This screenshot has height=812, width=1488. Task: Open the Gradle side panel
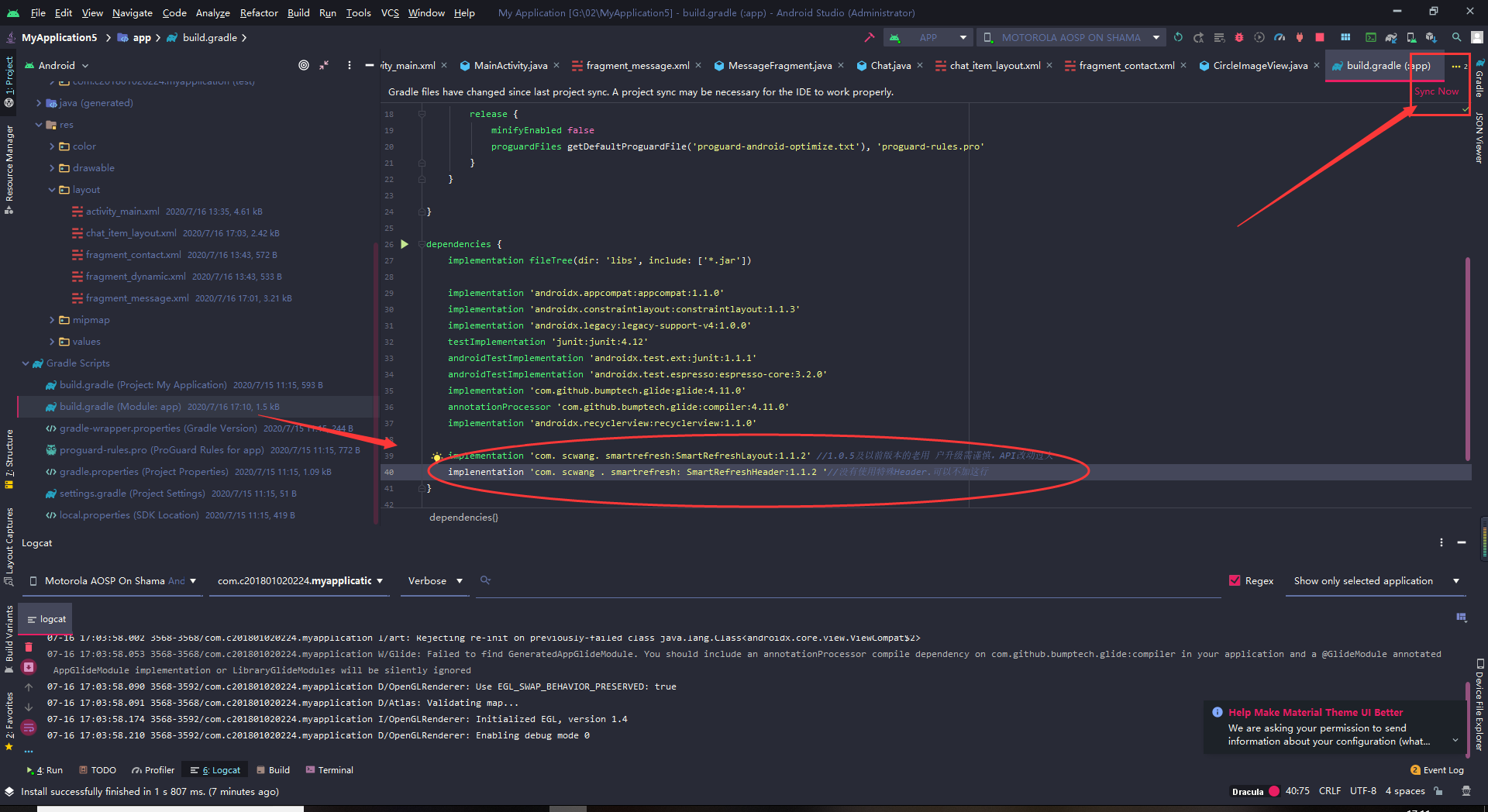point(1479,78)
